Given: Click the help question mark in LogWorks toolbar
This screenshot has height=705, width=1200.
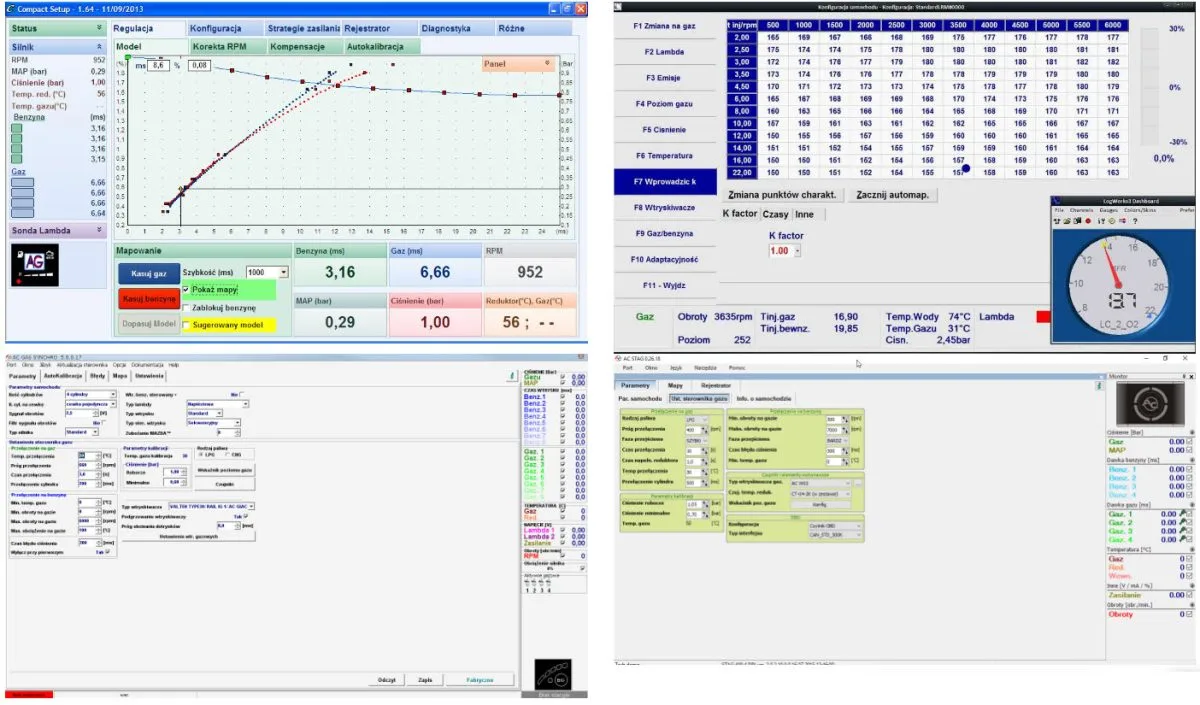Looking at the screenshot, I should click(x=1133, y=221).
